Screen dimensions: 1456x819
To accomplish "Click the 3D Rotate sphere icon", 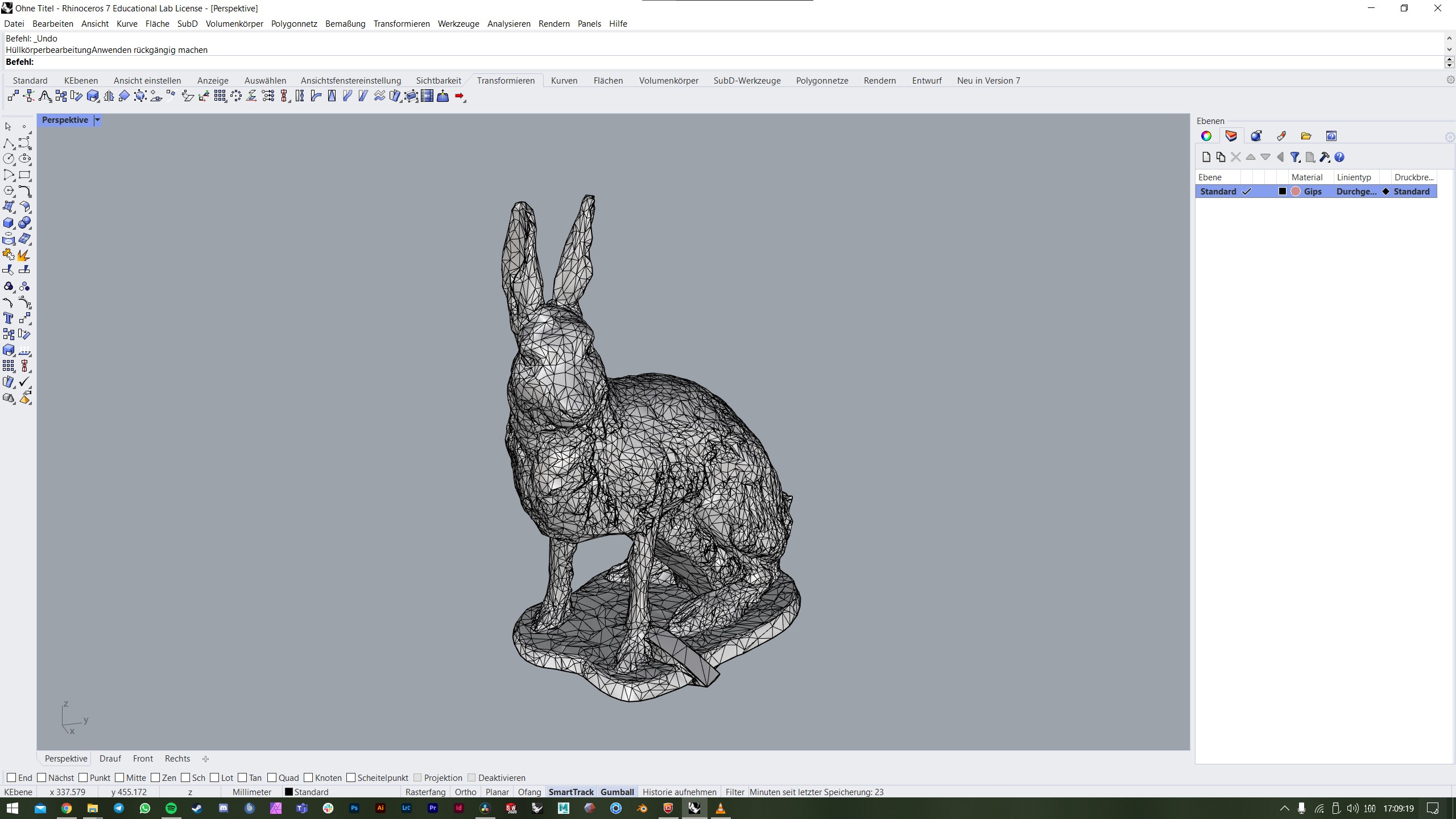I will click(x=140, y=96).
